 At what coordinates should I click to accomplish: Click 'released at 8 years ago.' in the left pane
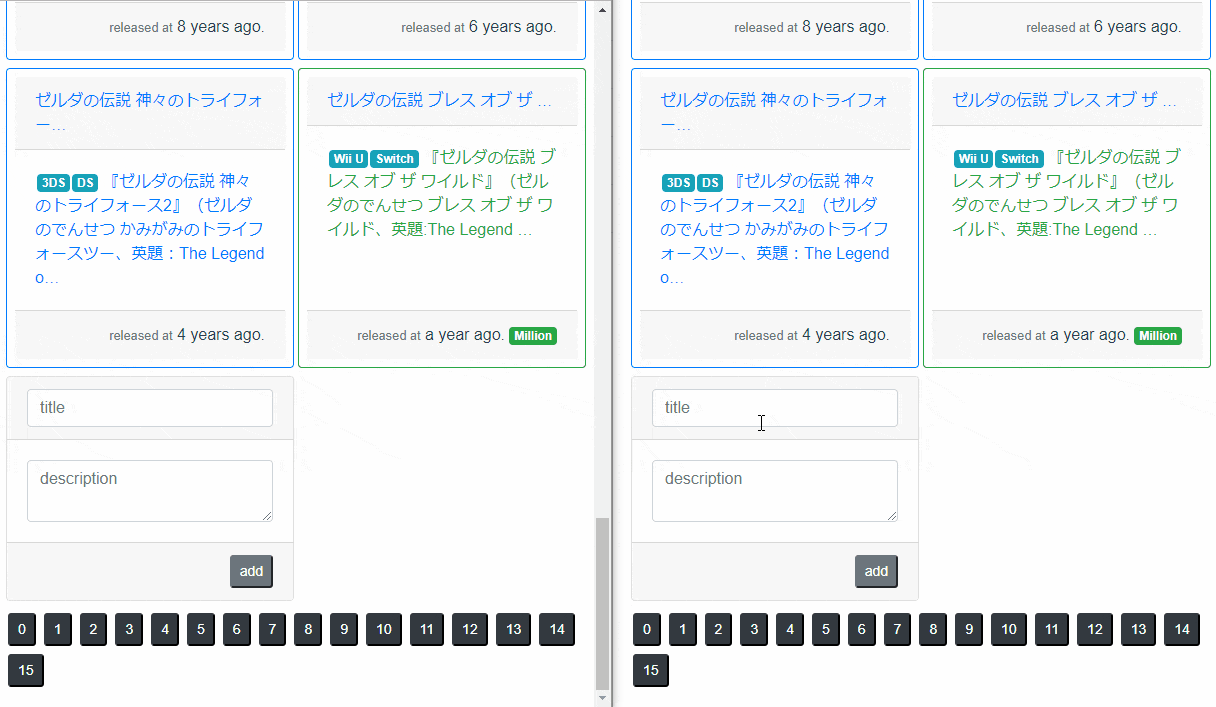coord(187,27)
